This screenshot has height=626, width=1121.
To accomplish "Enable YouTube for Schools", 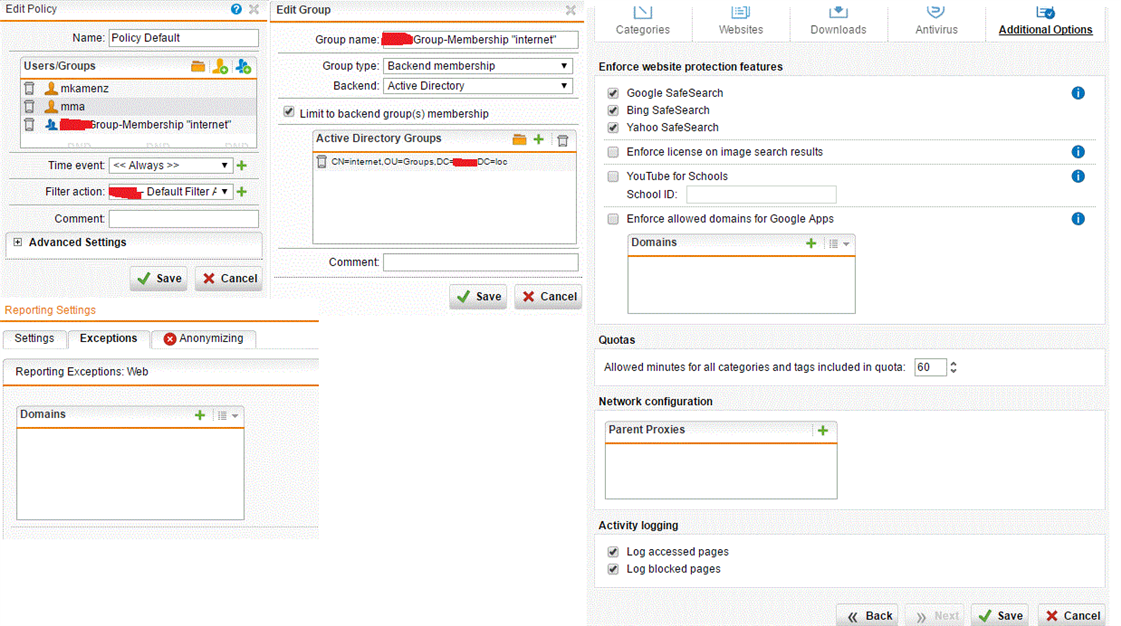I will point(613,177).
